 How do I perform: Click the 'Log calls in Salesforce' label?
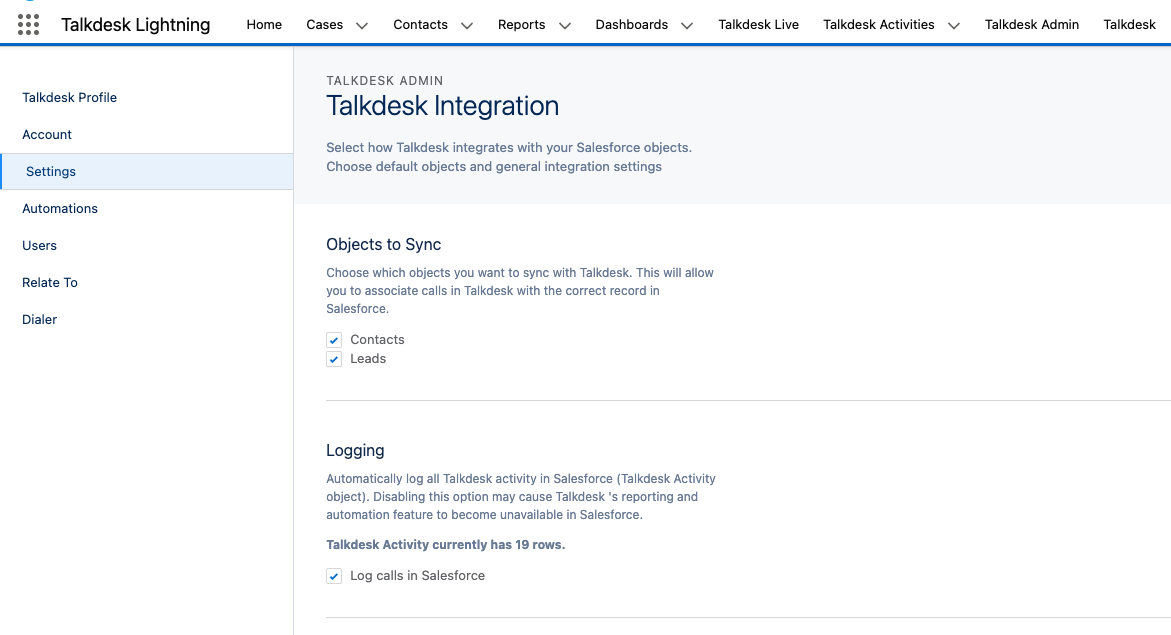417,576
